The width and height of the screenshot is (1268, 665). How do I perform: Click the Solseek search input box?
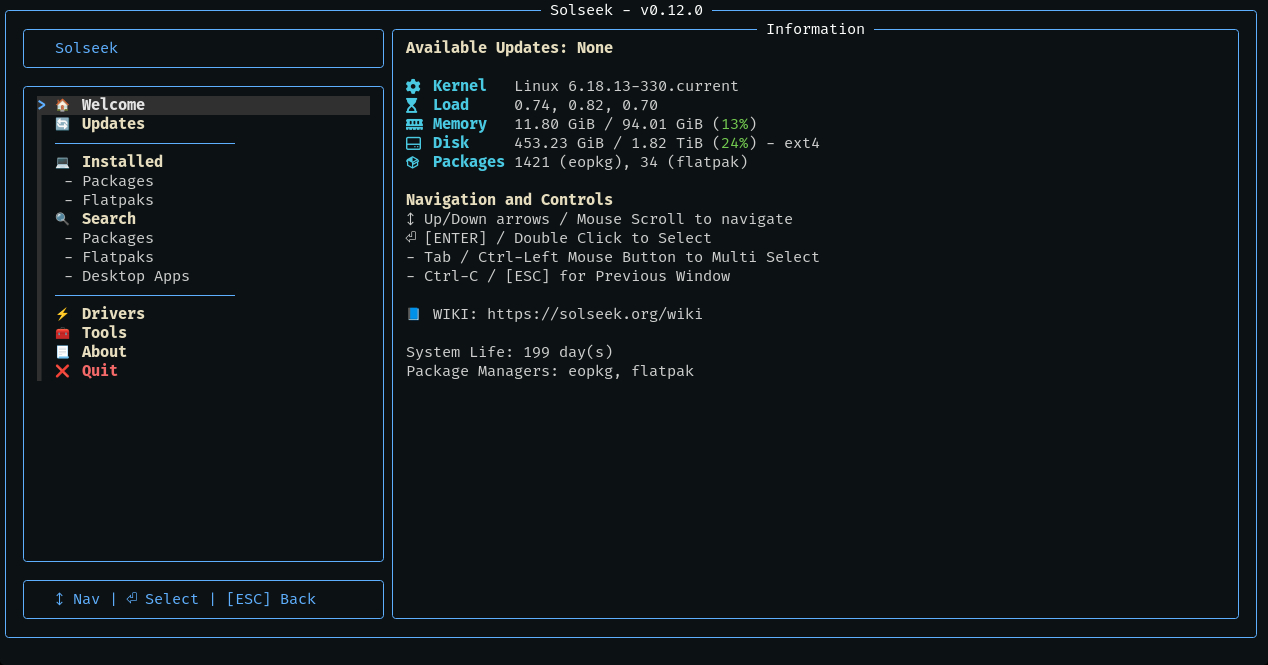[203, 48]
